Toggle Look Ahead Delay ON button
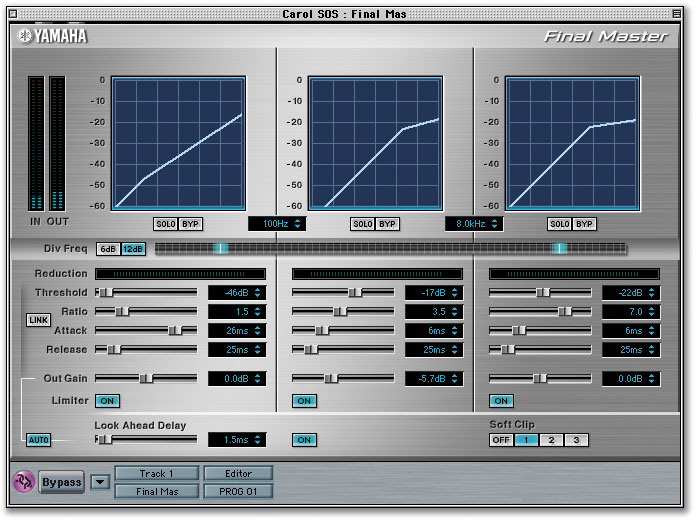 coord(304,440)
